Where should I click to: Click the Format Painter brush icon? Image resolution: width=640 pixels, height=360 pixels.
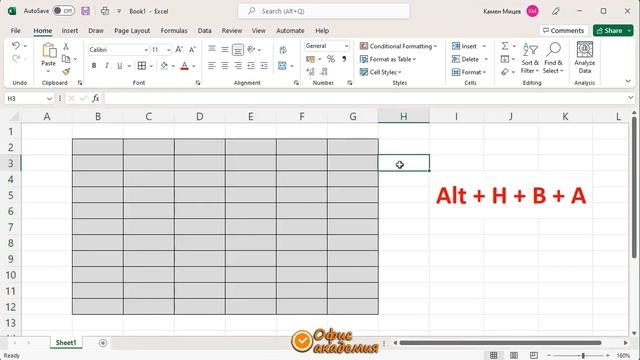(66, 72)
